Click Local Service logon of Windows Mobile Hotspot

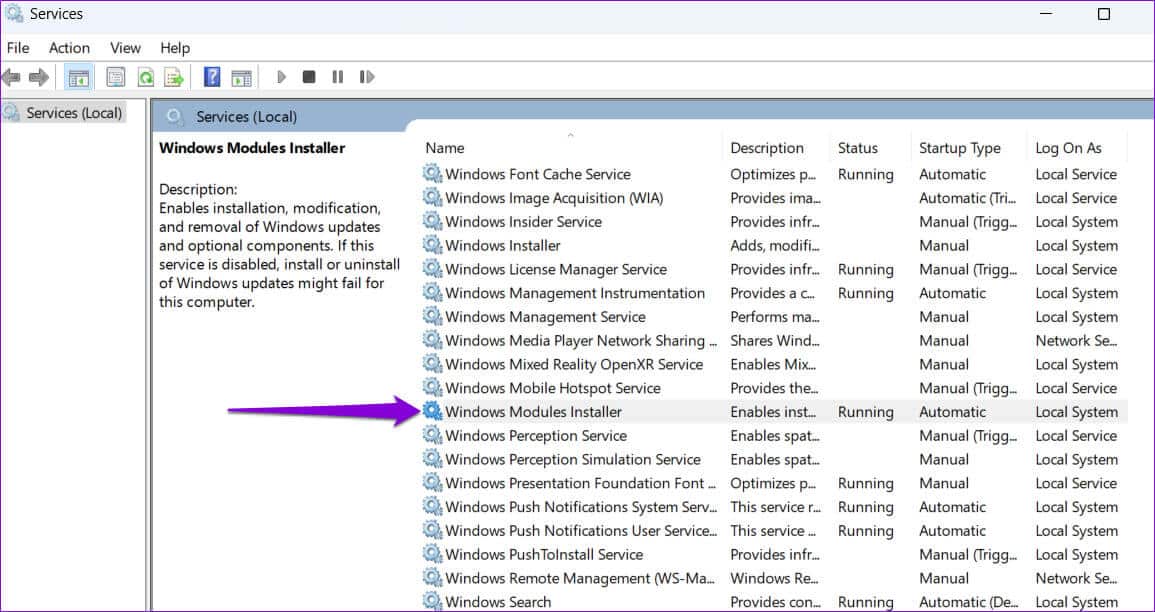pyautogui.click(x=1076, y=388)
